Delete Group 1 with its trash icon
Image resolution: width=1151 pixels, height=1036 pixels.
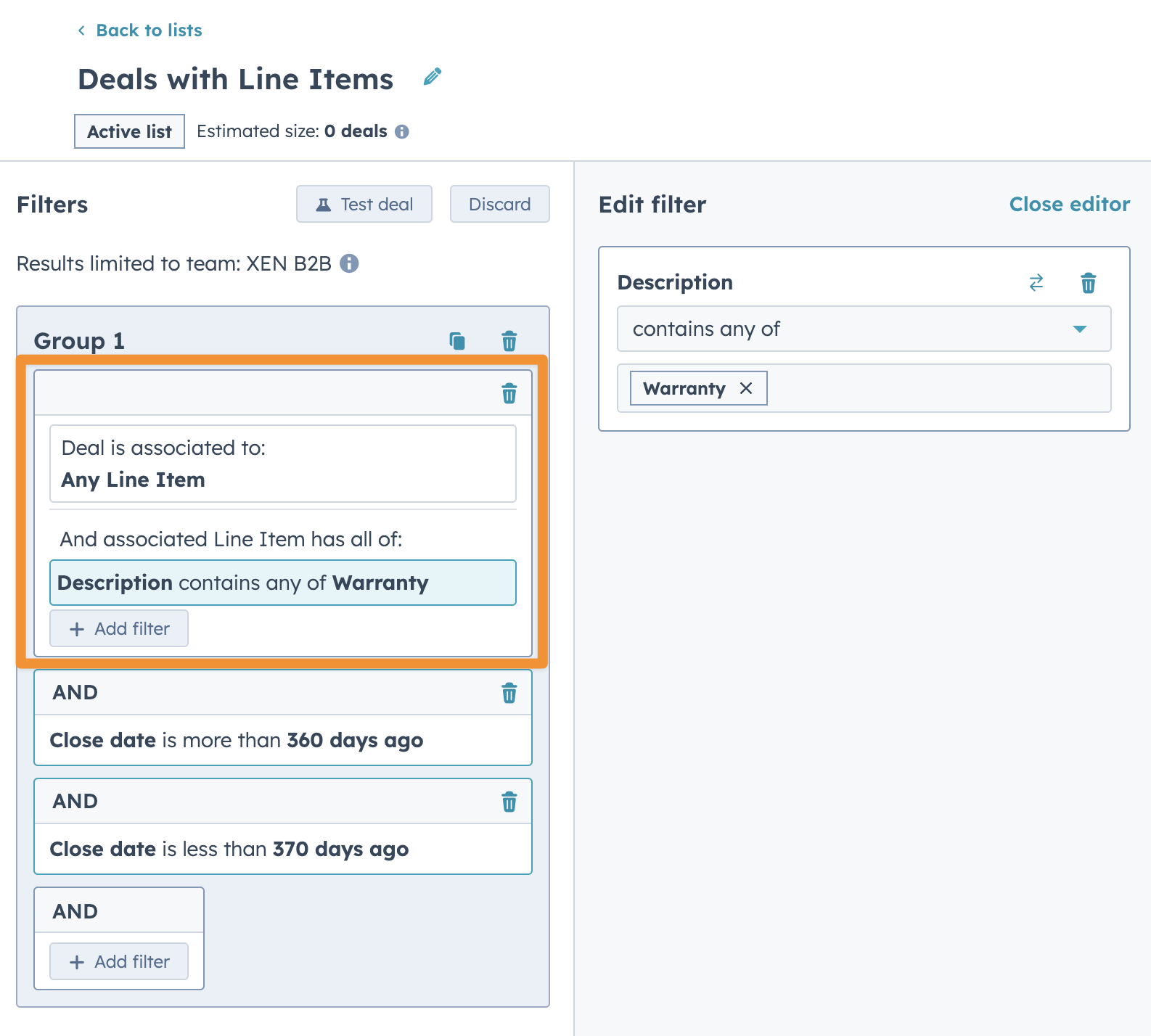[509, 341]
